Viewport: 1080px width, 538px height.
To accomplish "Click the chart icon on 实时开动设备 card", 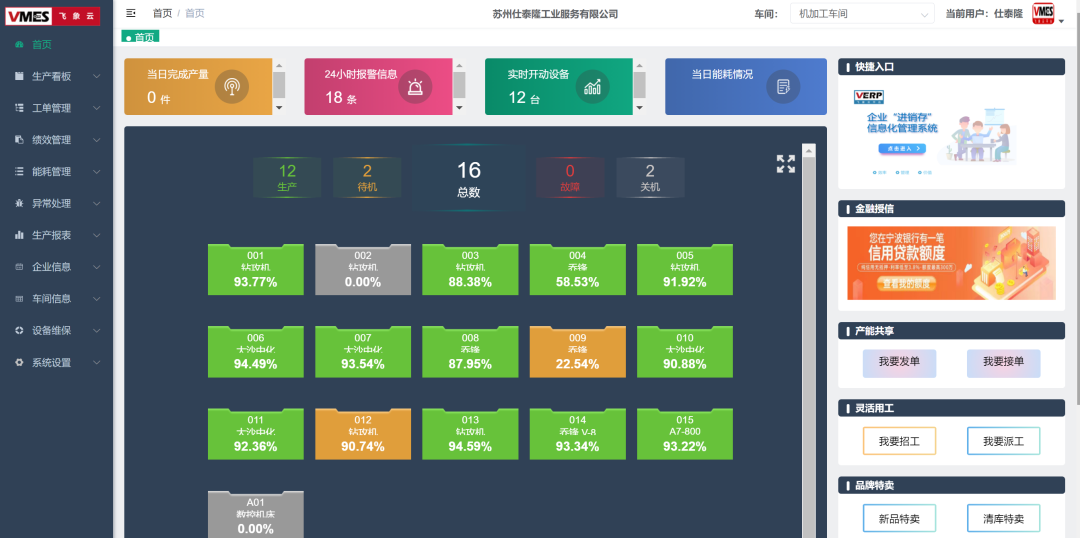I will [592, 87].
